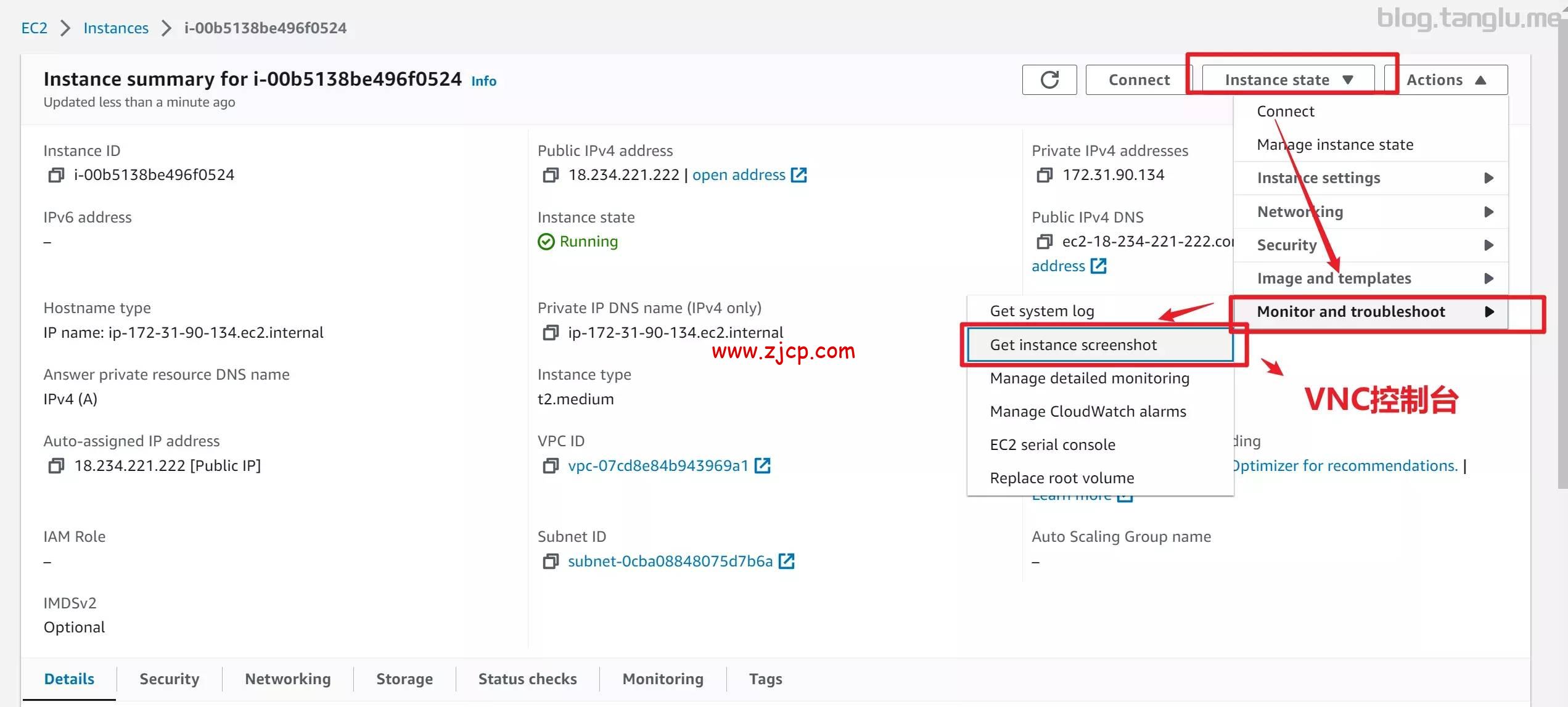Copy the Subnet ID value
The width and height of the screenshot is (1568, 707).
(x=550, y=561)
